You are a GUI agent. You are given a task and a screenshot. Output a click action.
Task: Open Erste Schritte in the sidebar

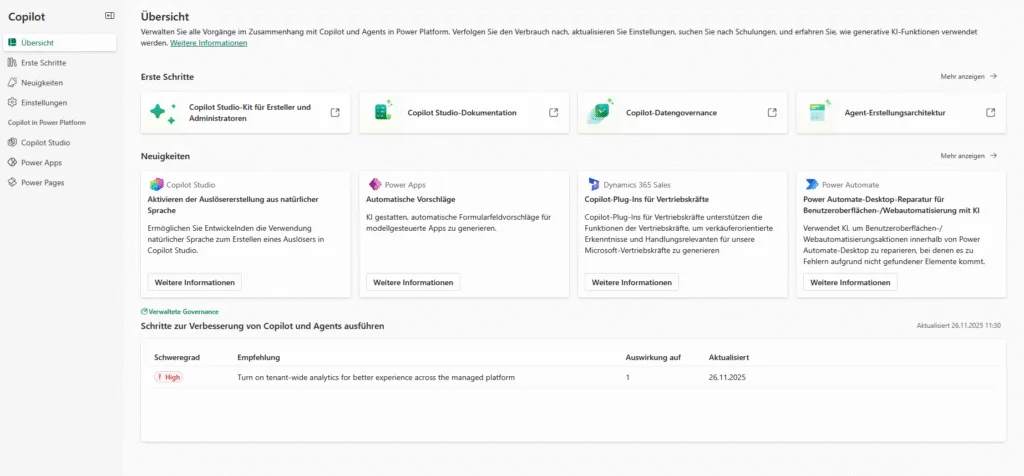[x=43, y=63]
